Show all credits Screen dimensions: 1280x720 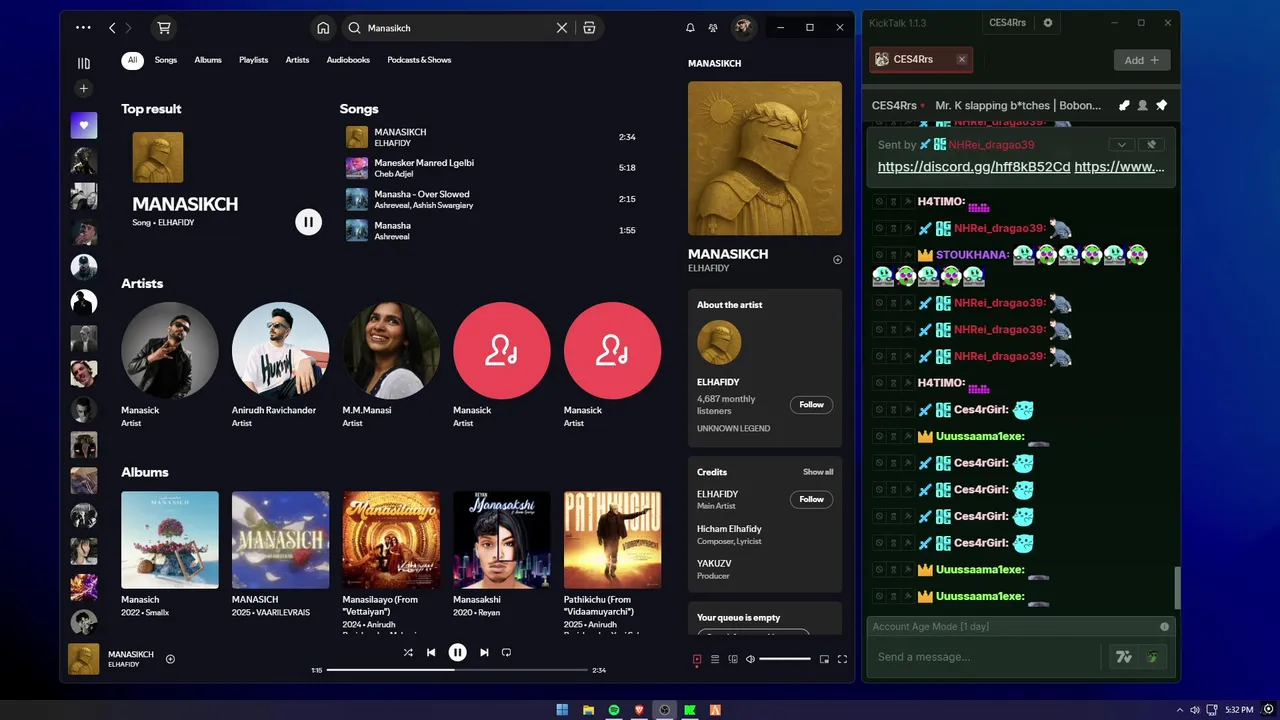[818, 472]
